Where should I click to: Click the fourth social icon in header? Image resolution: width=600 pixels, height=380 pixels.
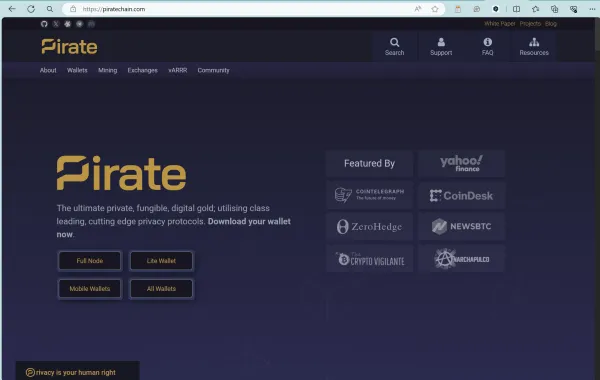tap(79, 24)
